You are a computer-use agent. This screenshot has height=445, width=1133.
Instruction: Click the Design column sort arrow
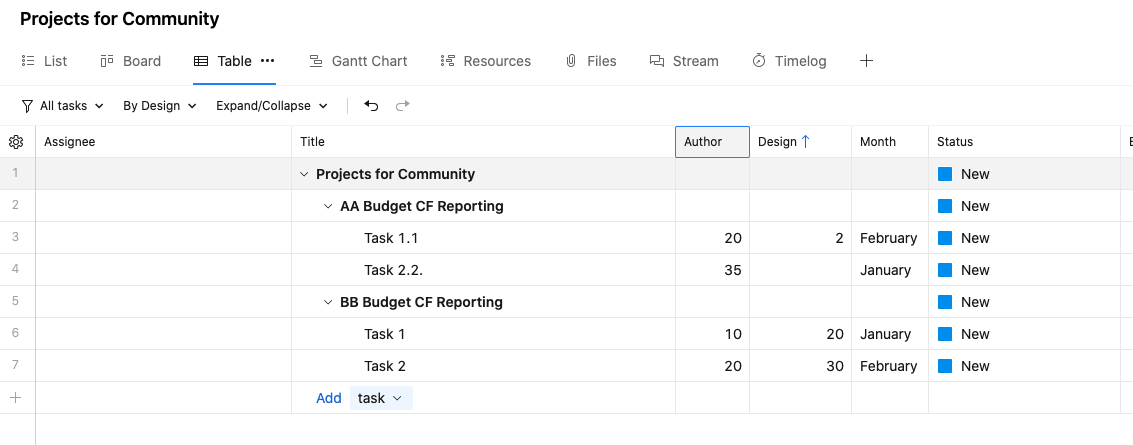(806, 142)
